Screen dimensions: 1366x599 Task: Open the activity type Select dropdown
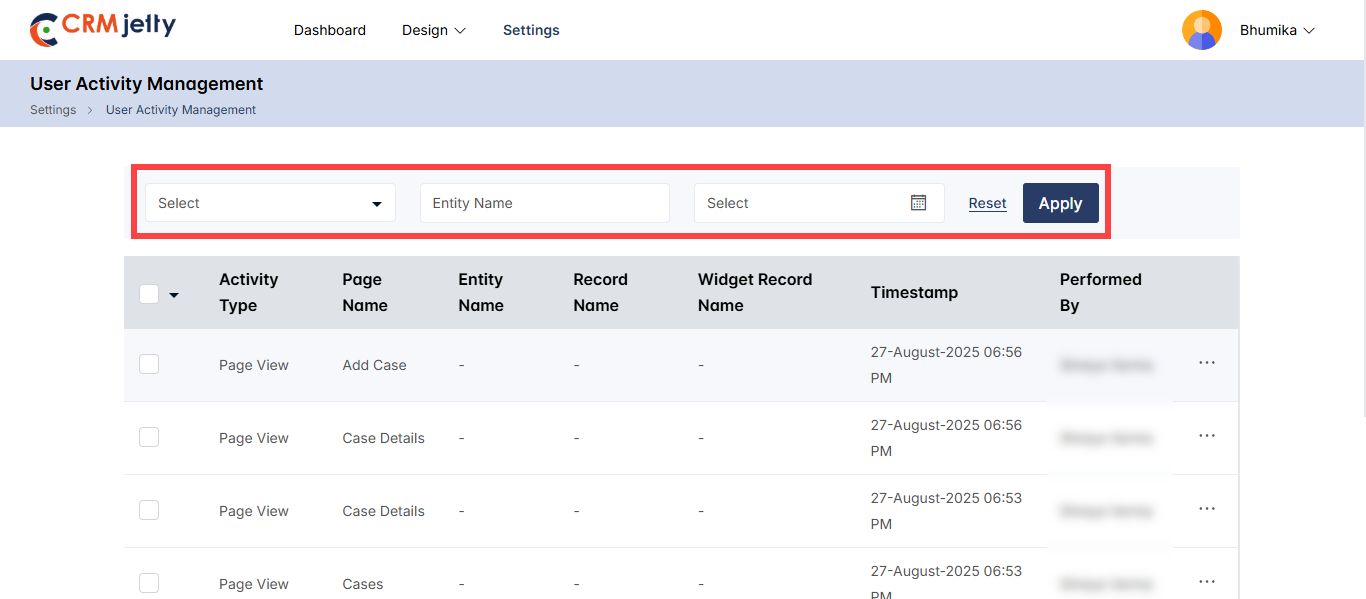pos(270,203)
